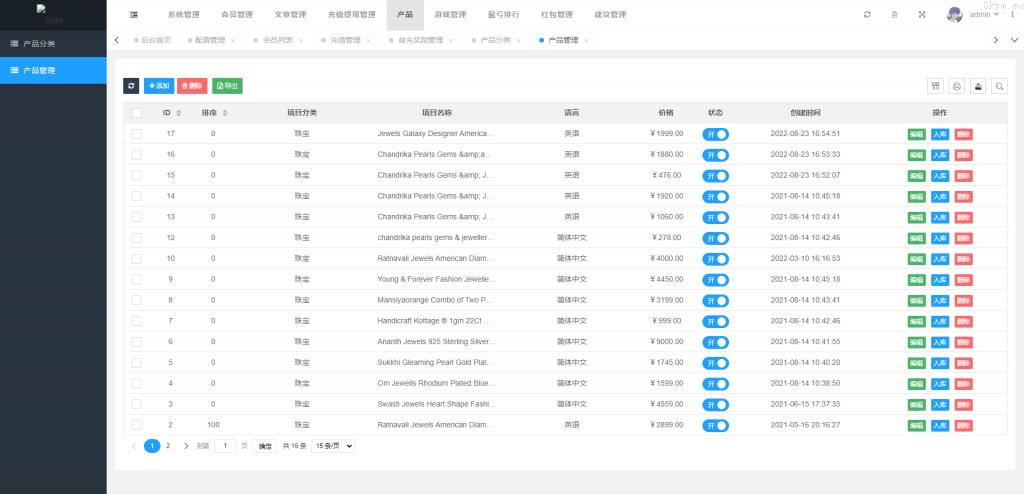Click the sidebar collapse icon in top bar

(134, 15)
